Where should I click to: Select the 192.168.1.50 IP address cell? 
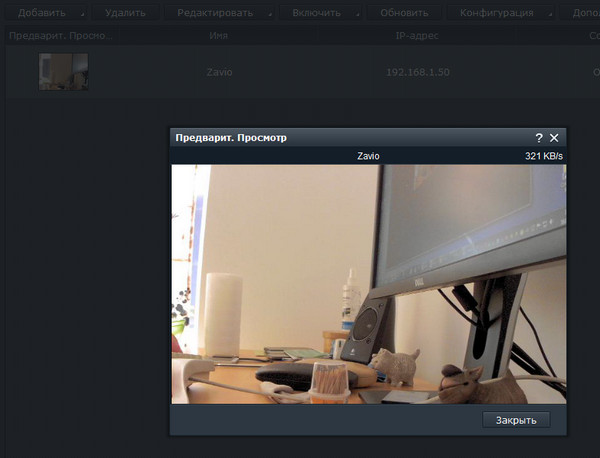pyautogui.click(x=417, y=72)
